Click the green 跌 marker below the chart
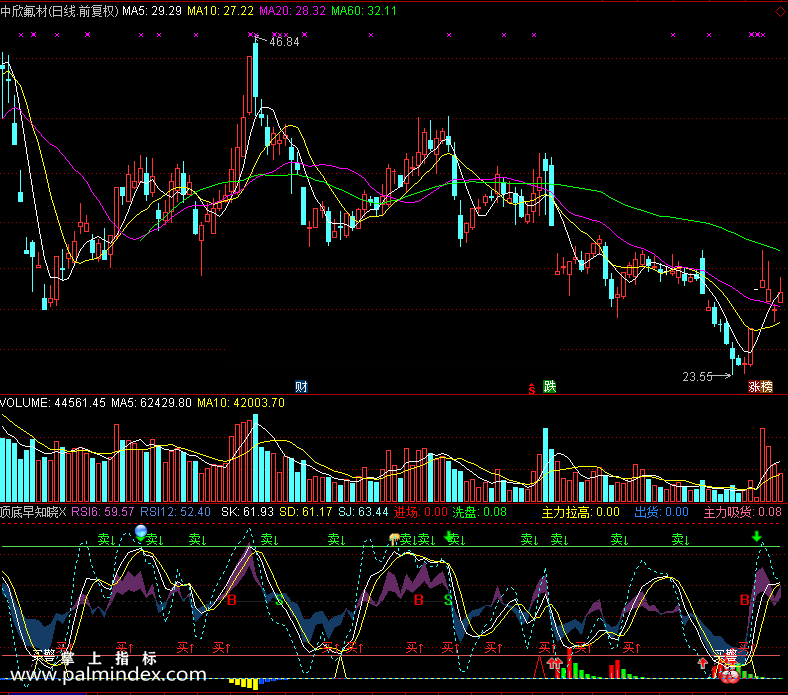The width and height of the screenshot is (788, 695). tap(549, 386)
